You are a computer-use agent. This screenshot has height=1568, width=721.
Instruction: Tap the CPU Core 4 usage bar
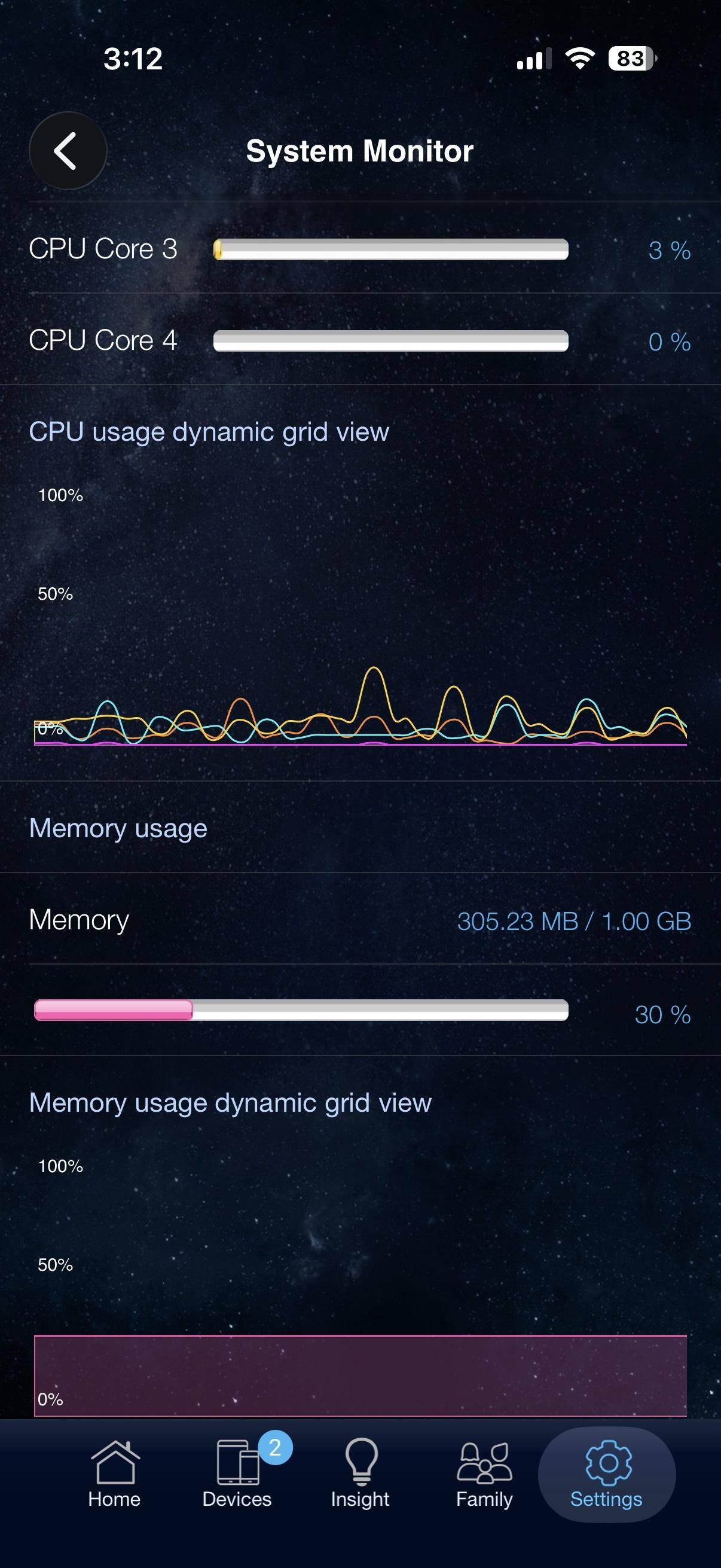[x=391, y=341]
